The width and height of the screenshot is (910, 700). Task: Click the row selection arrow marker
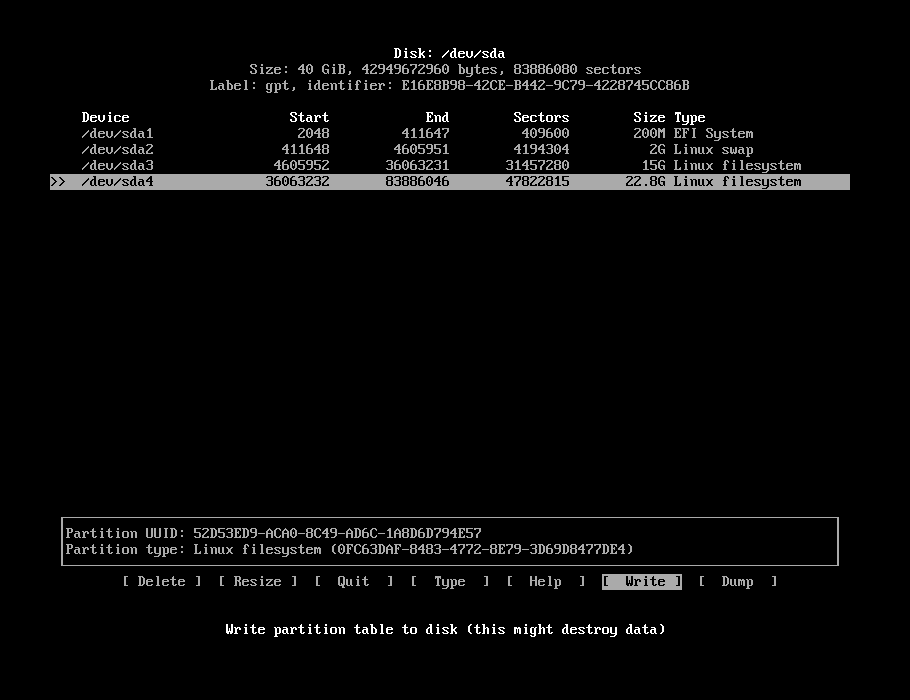coord(57,182)
